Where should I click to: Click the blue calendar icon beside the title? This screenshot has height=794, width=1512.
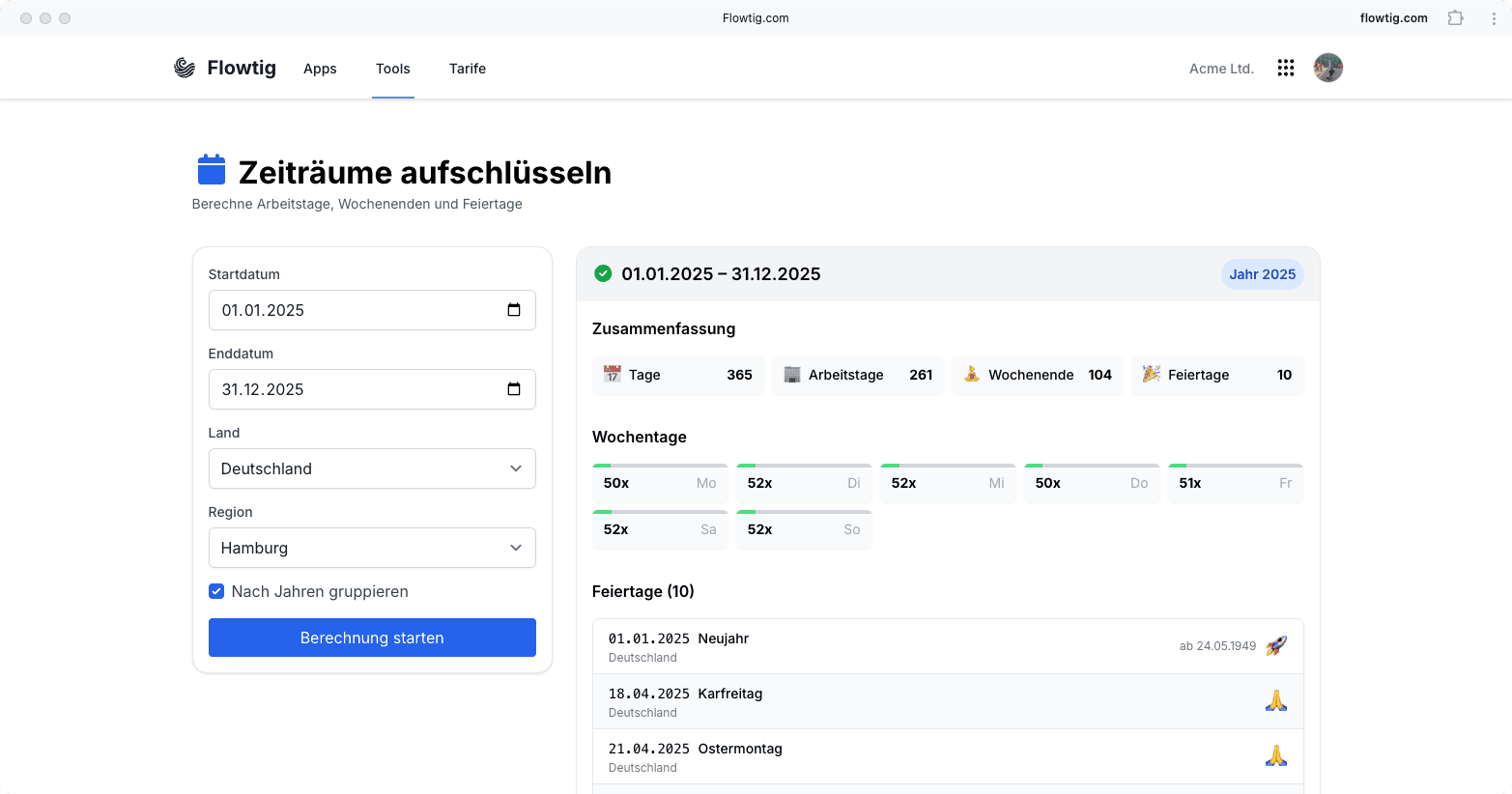[212, 170]
